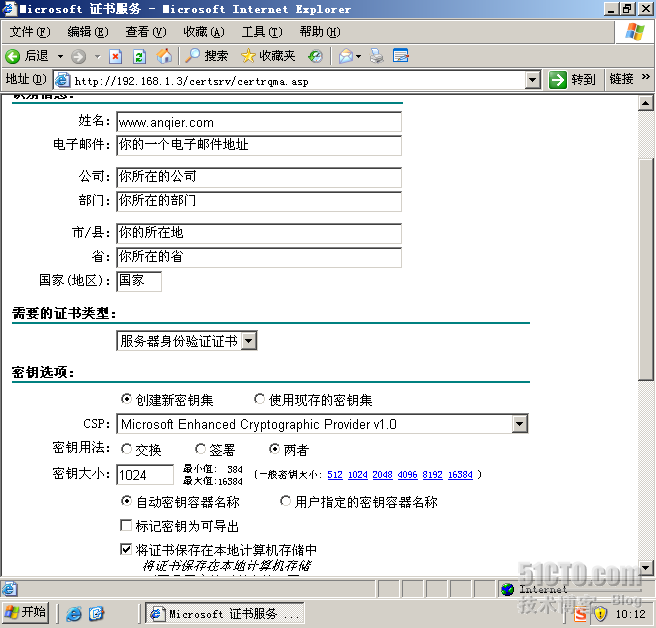
Task: Select 使用现存的密钥集 radio button
Action: (x=259, y=399)
